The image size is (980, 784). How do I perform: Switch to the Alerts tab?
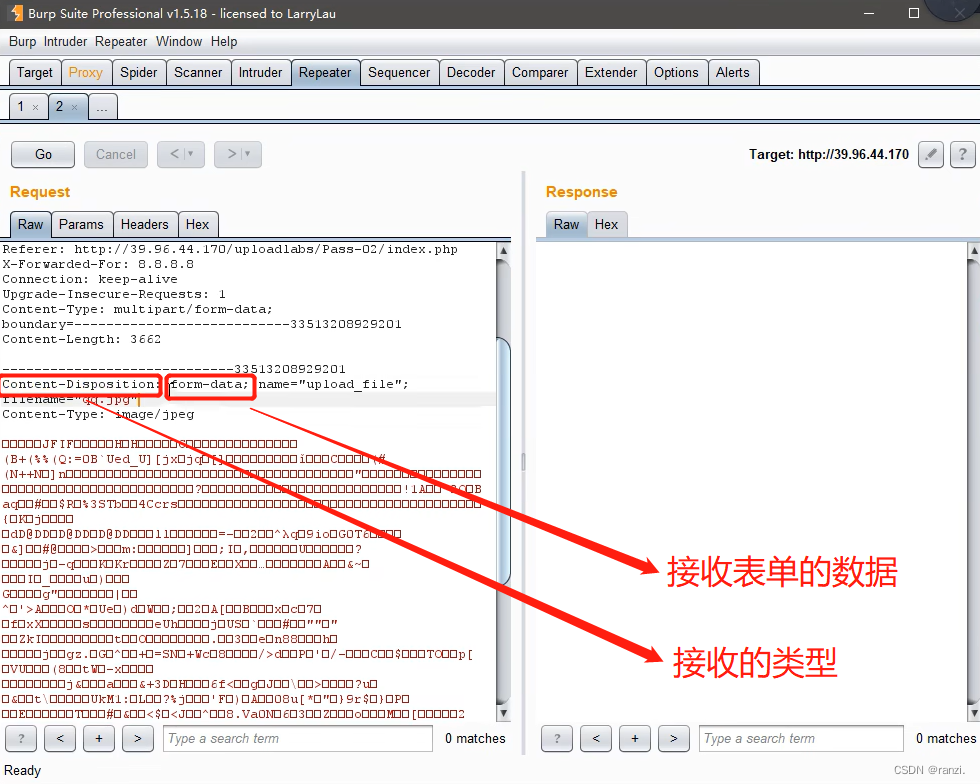point(732,73)
